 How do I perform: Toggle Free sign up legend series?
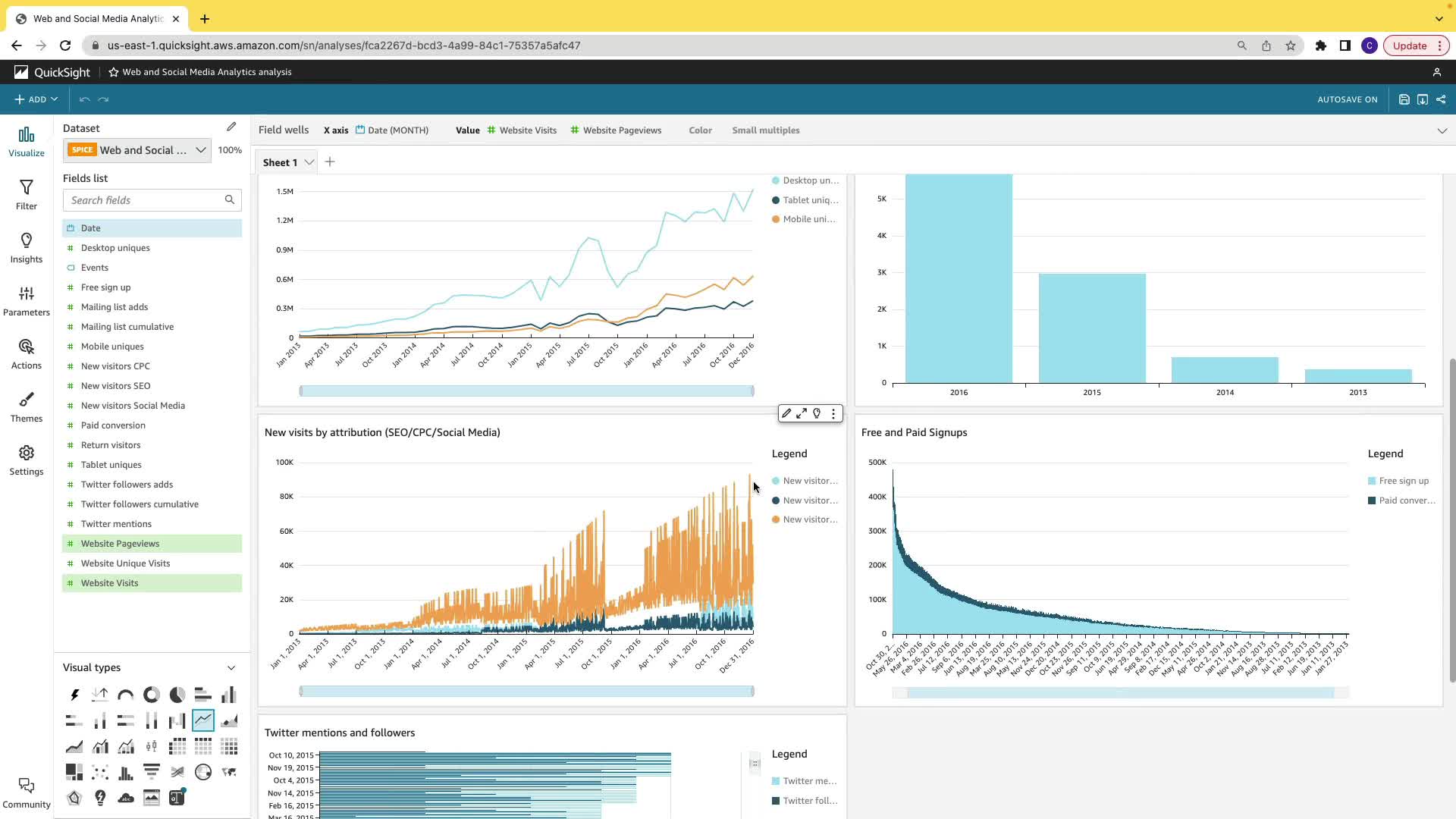coord(1403,481)
